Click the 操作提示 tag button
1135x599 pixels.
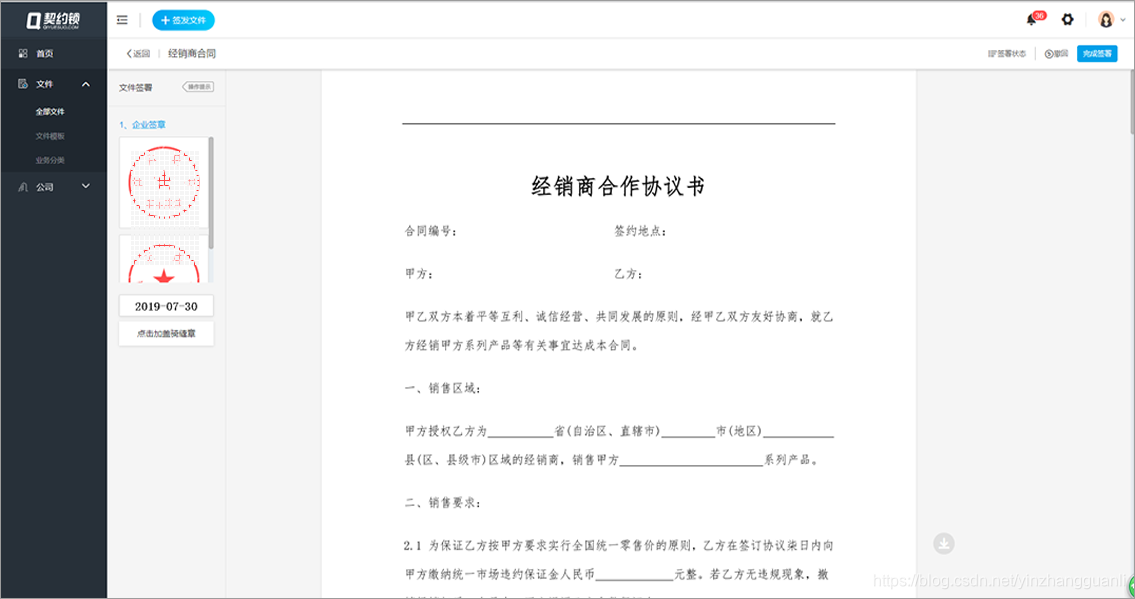coord(198,87)
